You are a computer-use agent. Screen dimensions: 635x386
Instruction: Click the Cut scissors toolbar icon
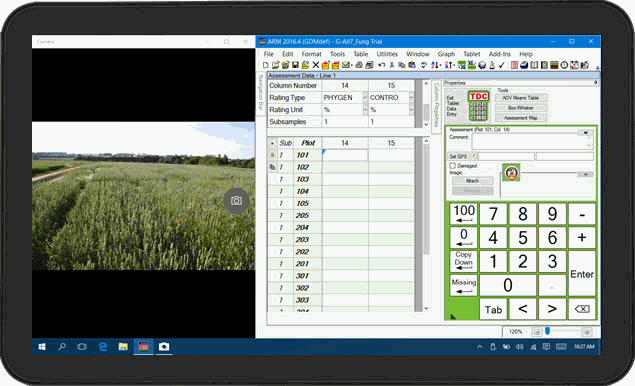[392, 65]
